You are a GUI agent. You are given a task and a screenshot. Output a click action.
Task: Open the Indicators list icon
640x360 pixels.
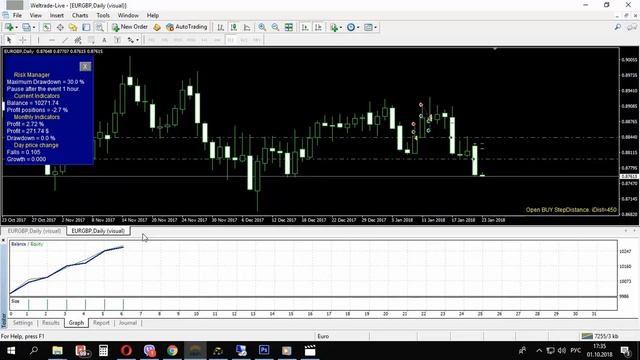click(334, 27)
